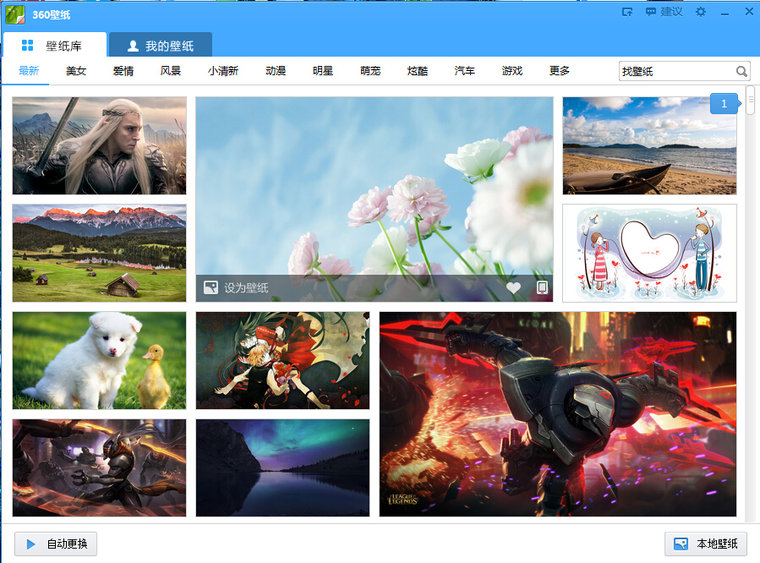Switch to the 壁纸库 tab

pos(55,46)
